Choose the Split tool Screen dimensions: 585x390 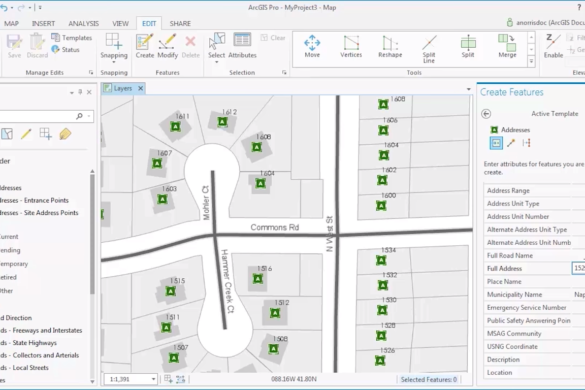(468, 47)
